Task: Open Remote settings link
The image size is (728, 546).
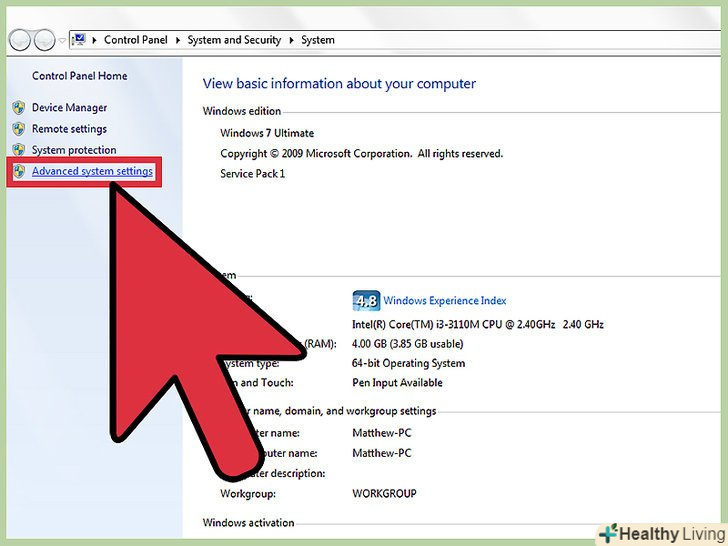Action: (69, 129)
